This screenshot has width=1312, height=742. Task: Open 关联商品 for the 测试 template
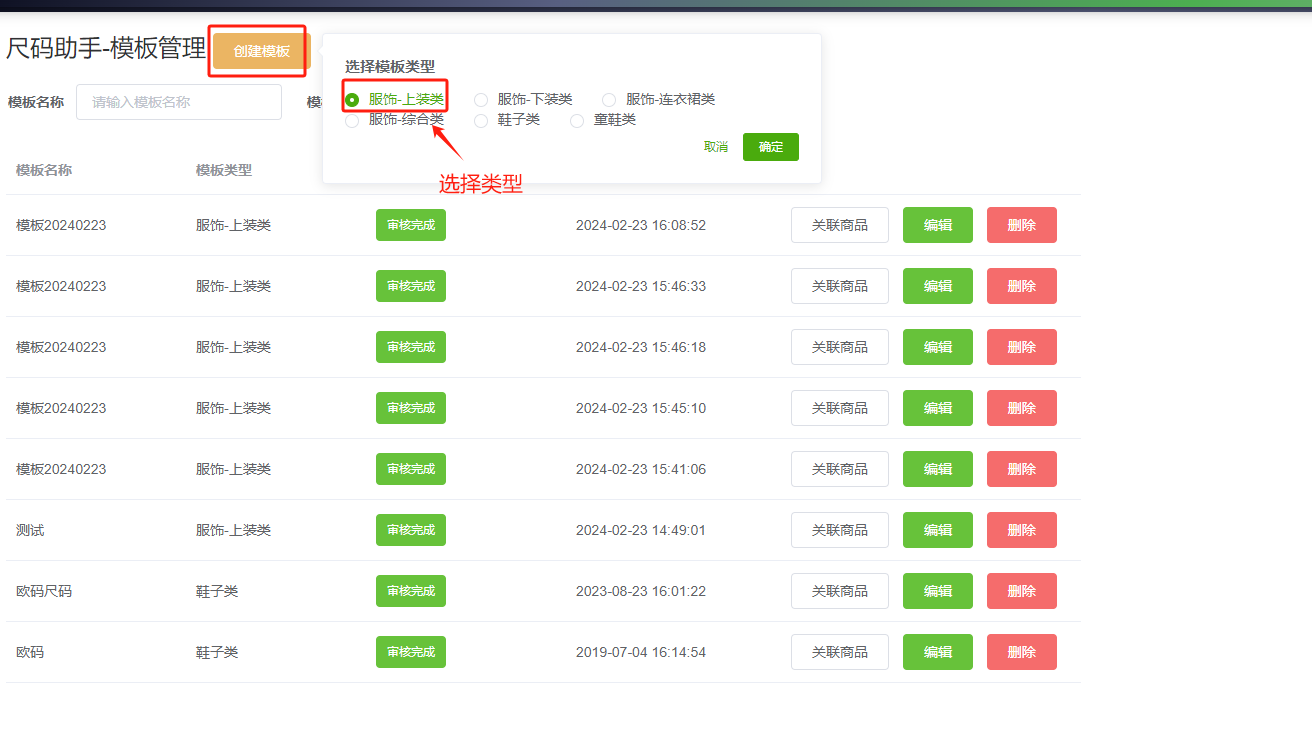(839, 530)
